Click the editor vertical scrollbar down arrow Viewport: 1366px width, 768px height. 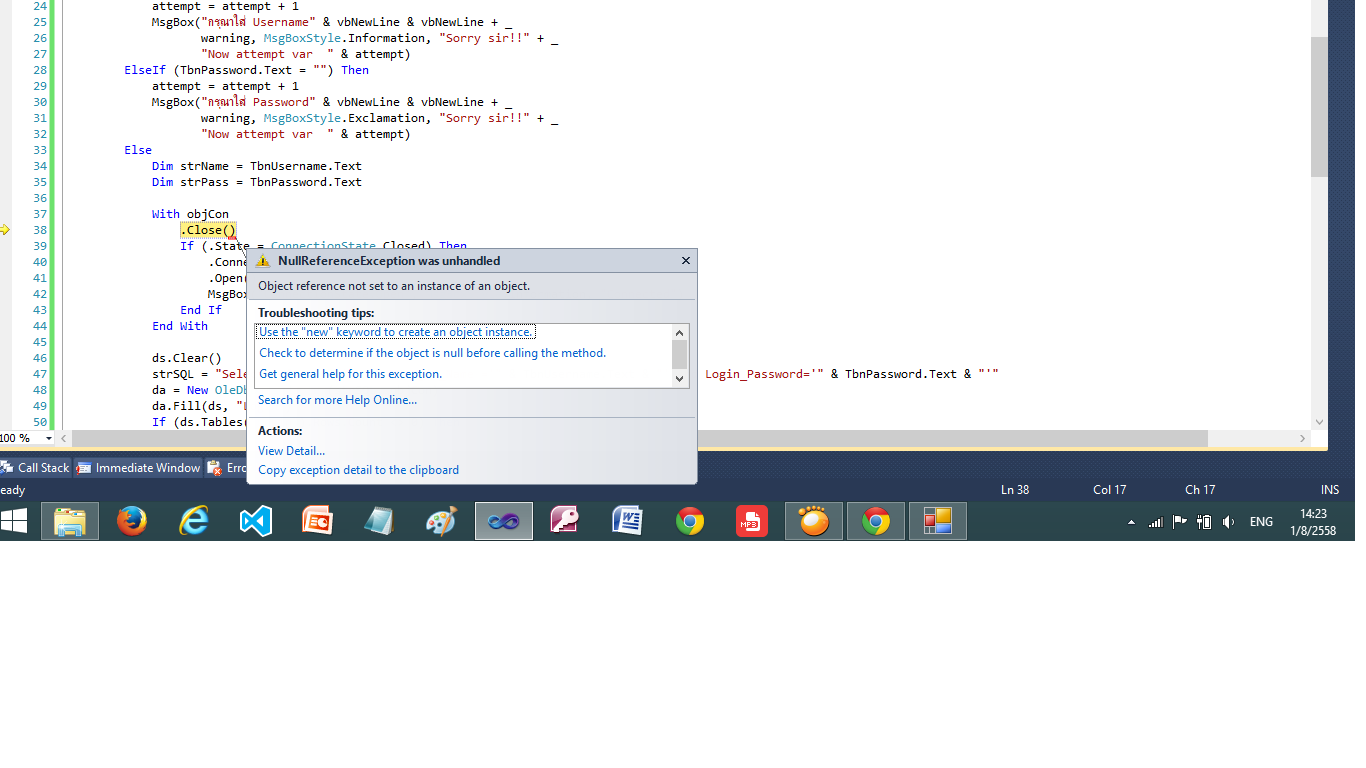[x=1319, y=422]
